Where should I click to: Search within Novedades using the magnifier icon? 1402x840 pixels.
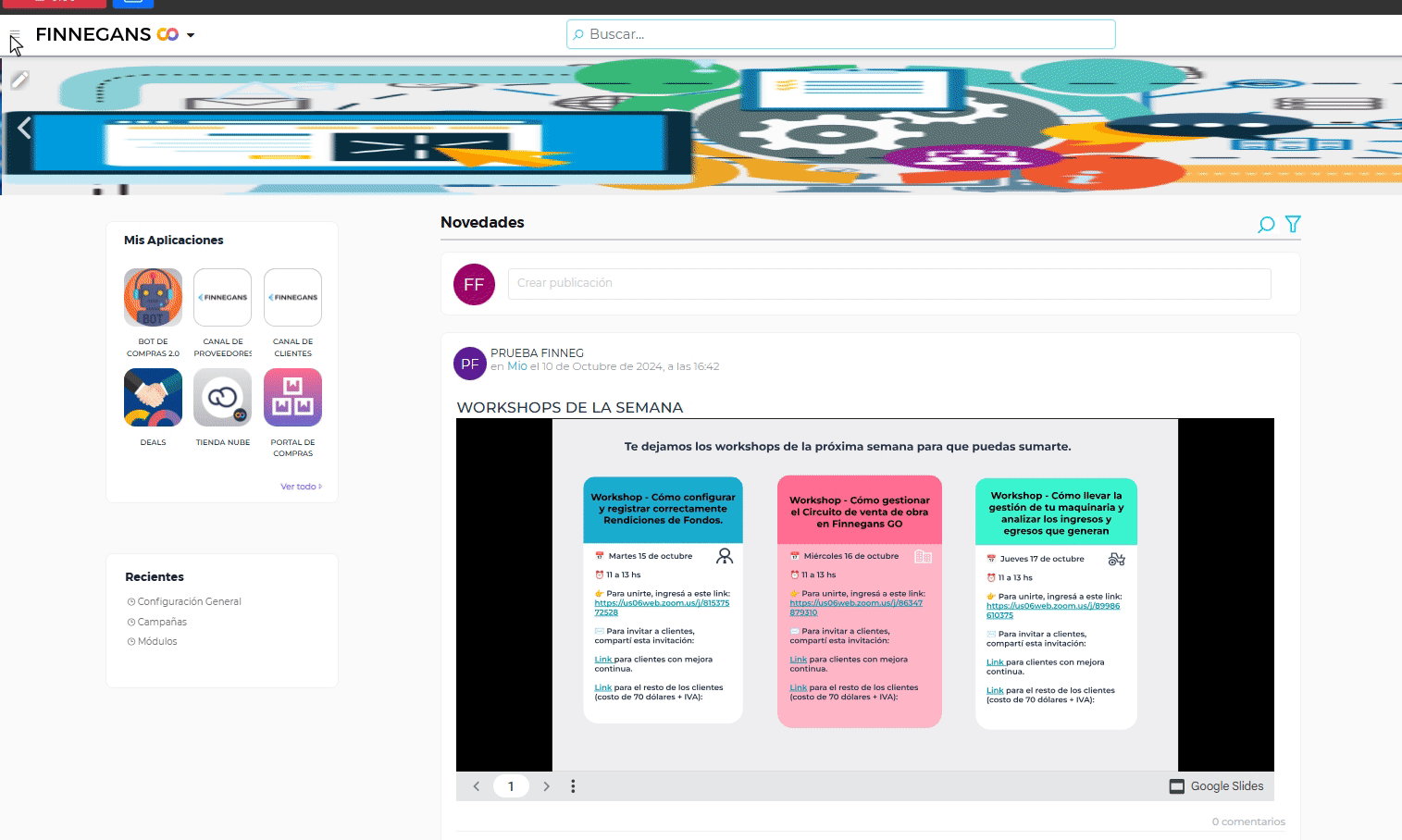pos(1266,224)
